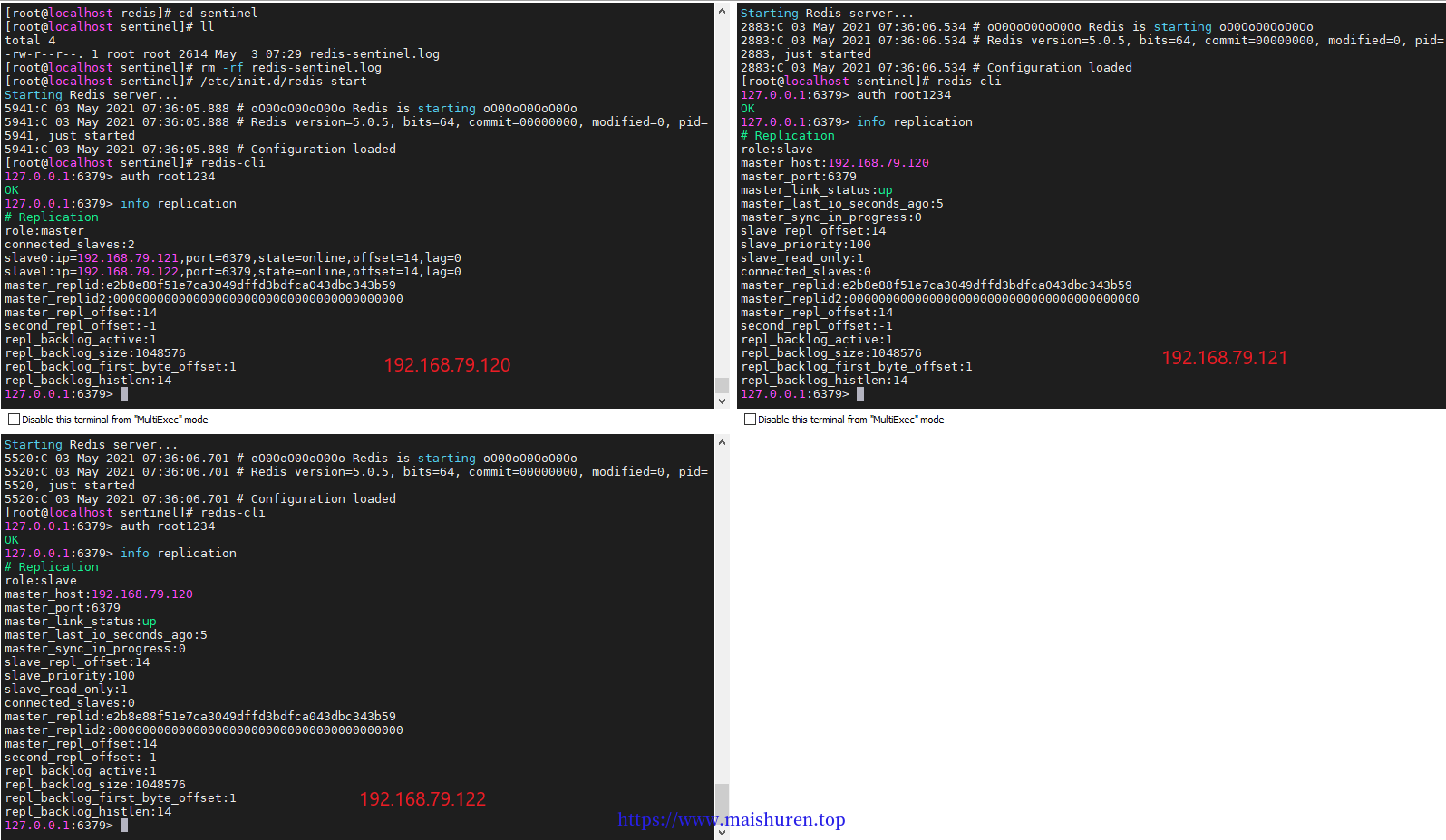
Task: Click bottom-left terminal scrollbar down arrow
Action: click(722, 832)
